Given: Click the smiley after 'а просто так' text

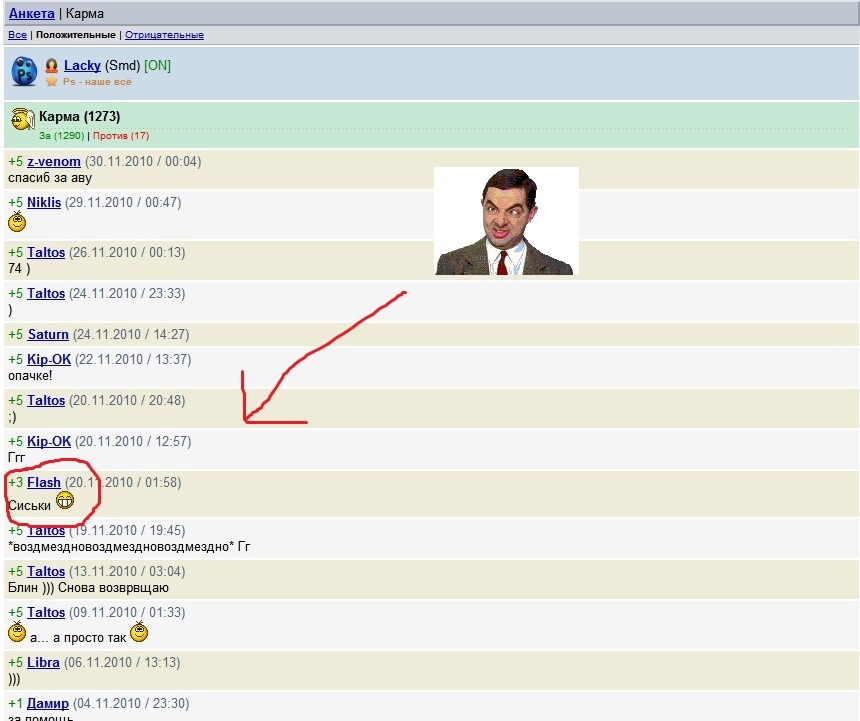Looking at the screenshot, I should pos(139,632).
